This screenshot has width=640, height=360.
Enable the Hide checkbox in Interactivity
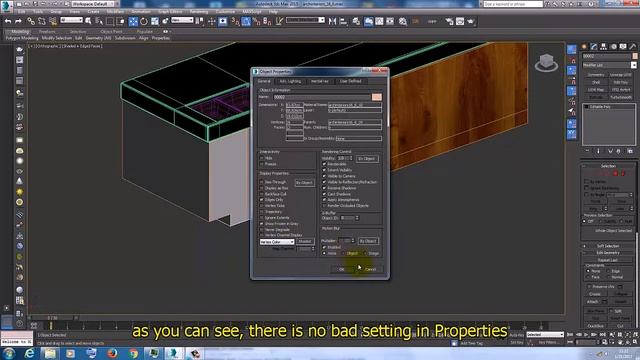click(262, 158)
